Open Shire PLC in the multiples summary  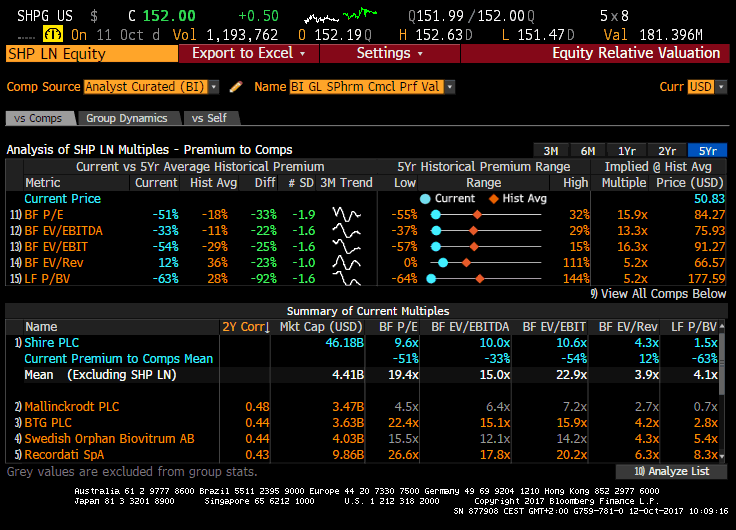pyautogui.click(x=52, y=343)
